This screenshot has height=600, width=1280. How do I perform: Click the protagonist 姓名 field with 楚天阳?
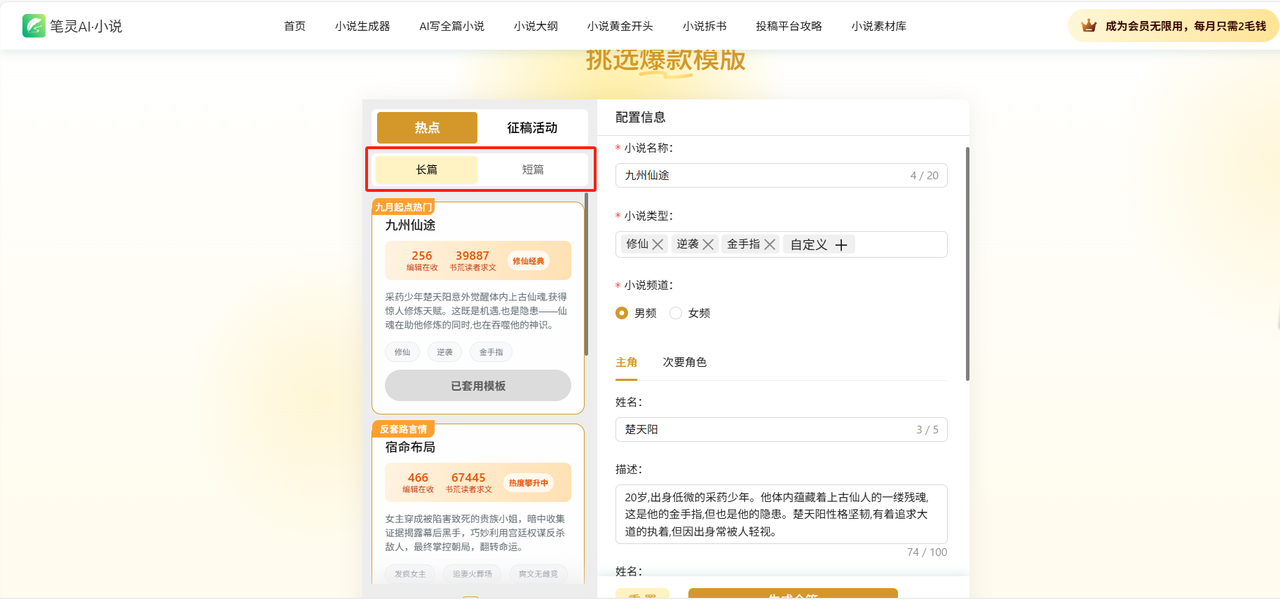pyautogui.click(x=781, y=430)
